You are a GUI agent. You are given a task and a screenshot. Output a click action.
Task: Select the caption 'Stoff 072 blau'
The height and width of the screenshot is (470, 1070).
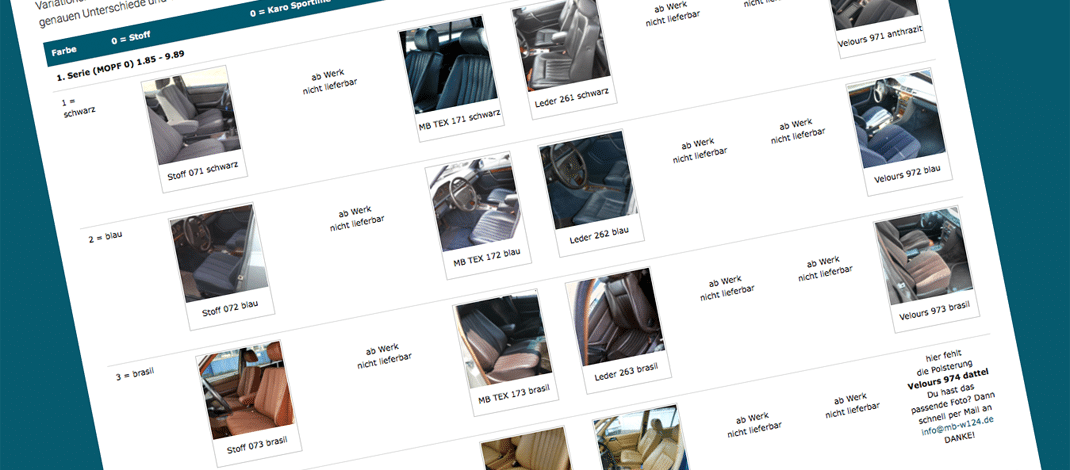pos(231,308)
